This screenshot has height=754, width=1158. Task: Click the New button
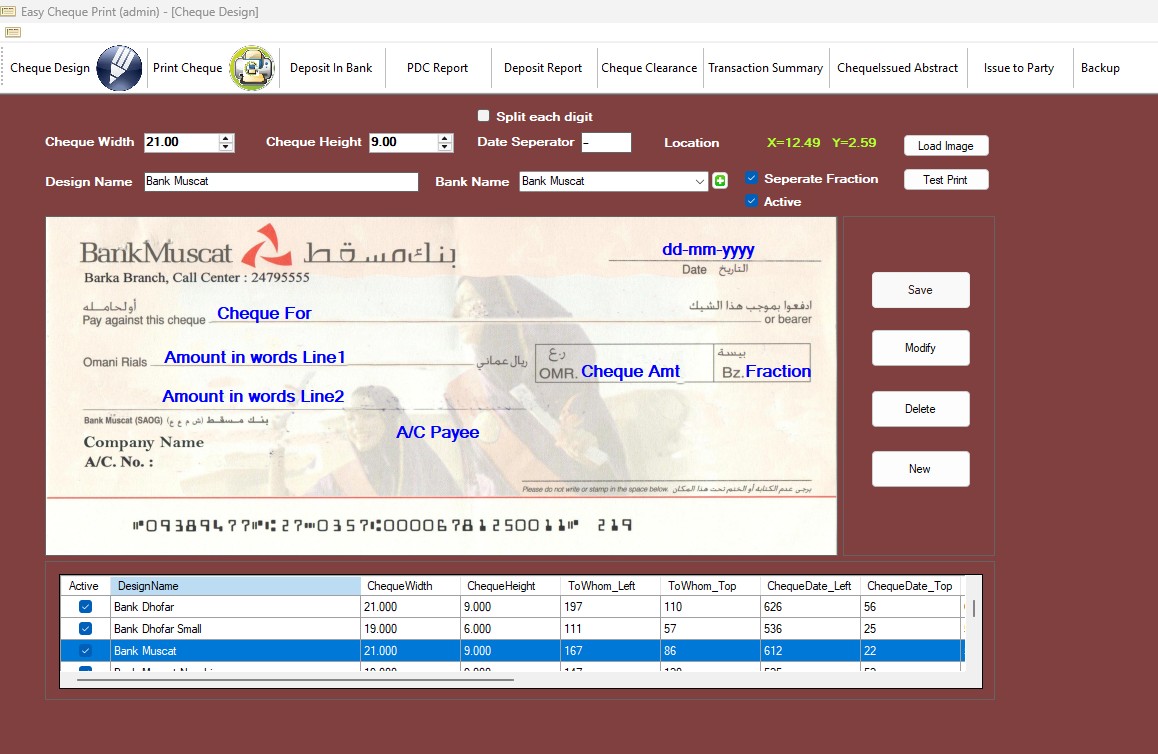[x=920, y=469]
